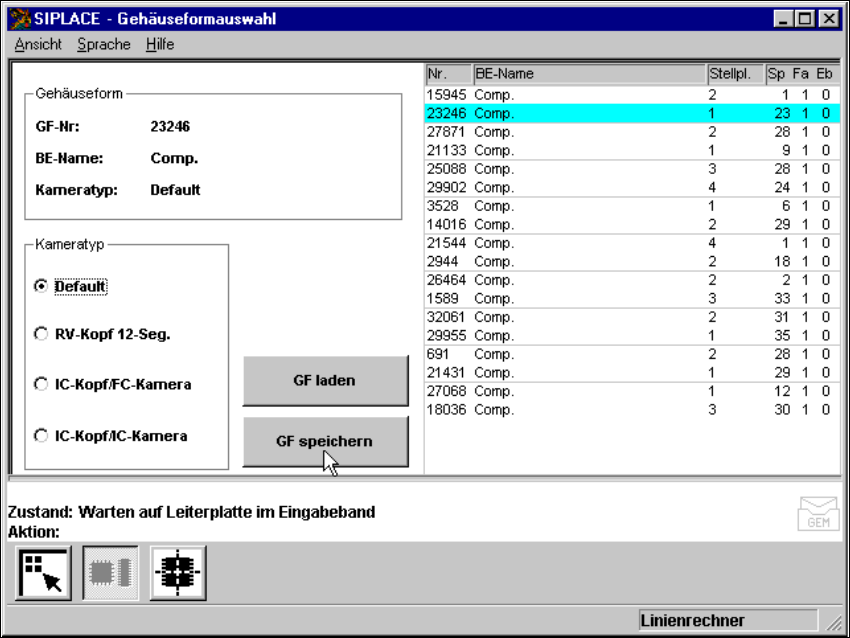Viewport: 850px width, 638px height.
Task: Click the GEM envelope icon
Action: click(x=816, y=515)
